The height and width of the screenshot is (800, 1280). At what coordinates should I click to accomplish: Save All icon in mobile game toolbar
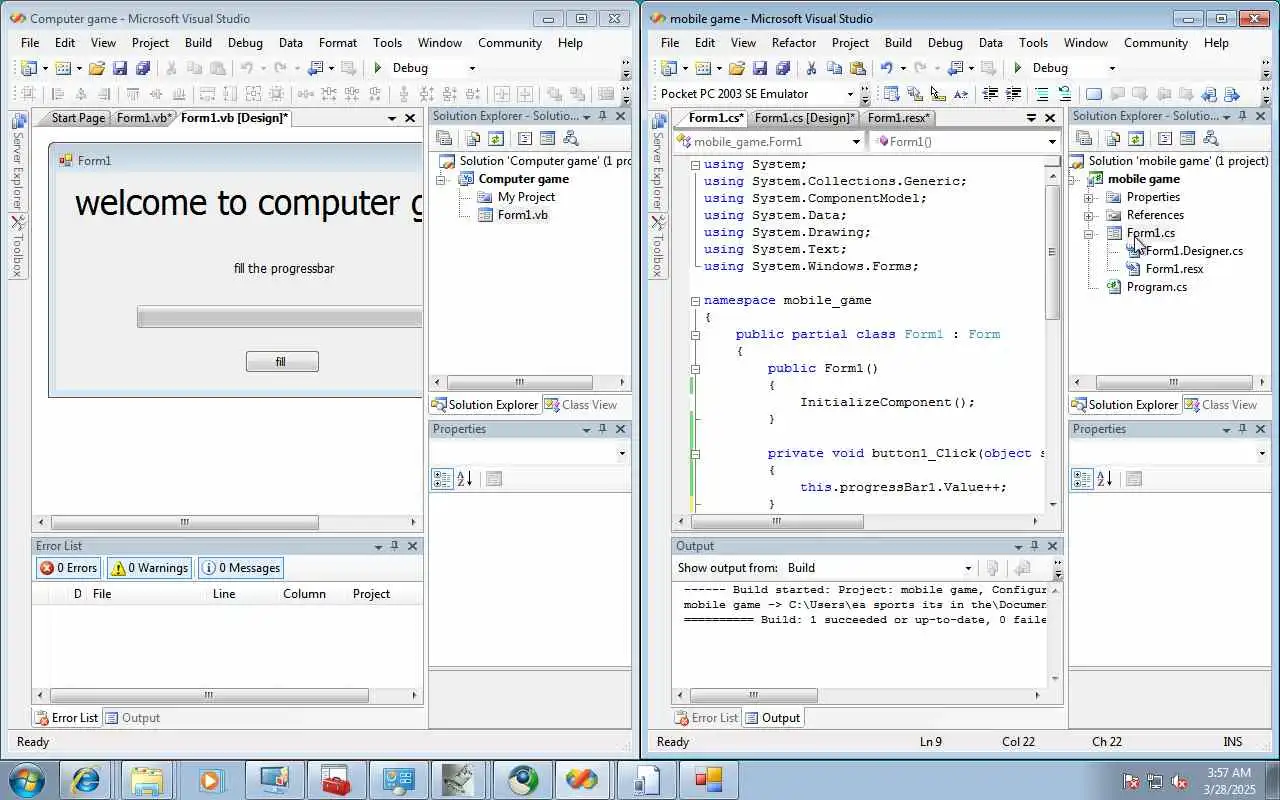click(783, 68)
